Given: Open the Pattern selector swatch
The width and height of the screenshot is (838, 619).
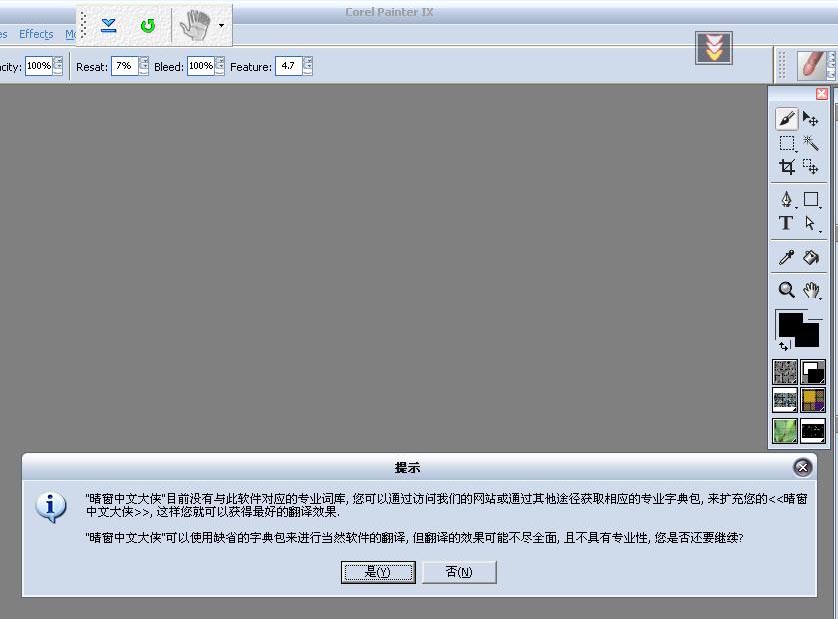Looking at the screenshot, I should pos(785,400).
